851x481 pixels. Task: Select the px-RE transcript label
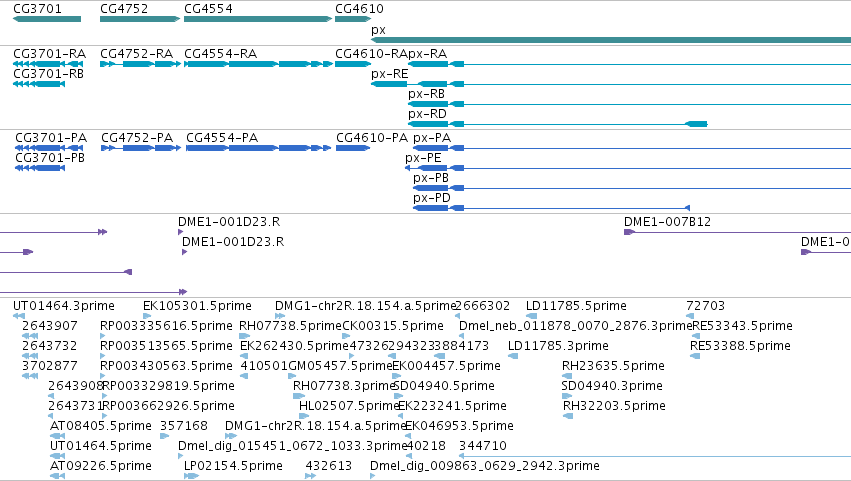coord(390,74)
